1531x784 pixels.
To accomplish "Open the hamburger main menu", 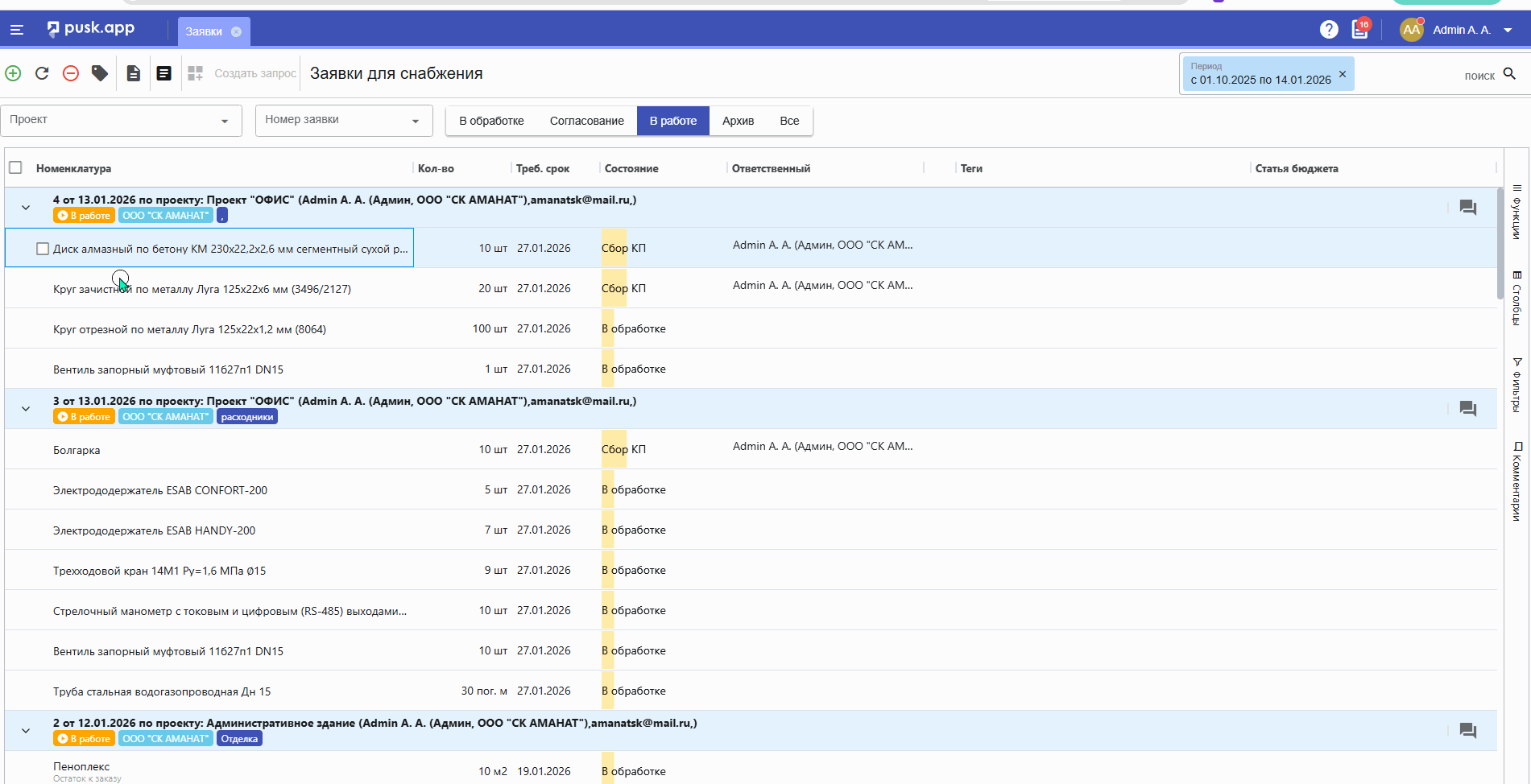I will click(17, 31).
